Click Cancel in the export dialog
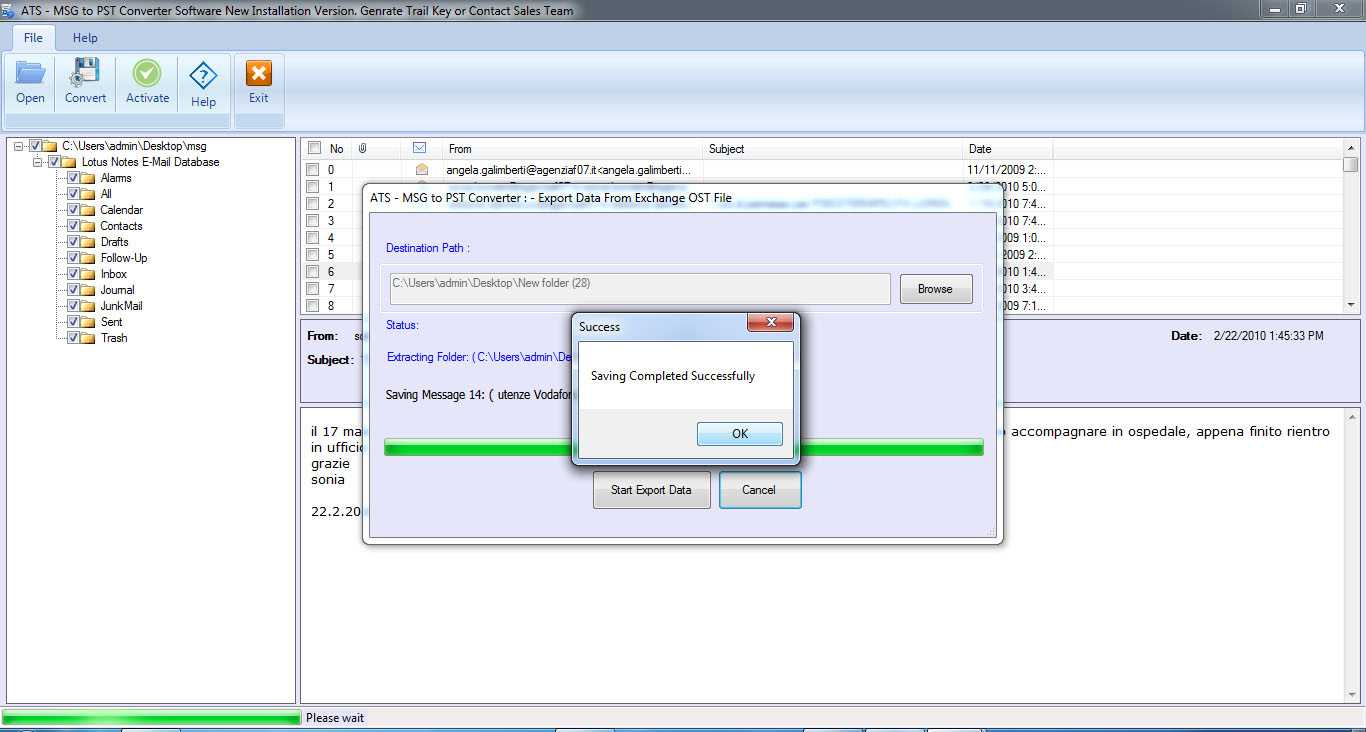 pos(759,490)
